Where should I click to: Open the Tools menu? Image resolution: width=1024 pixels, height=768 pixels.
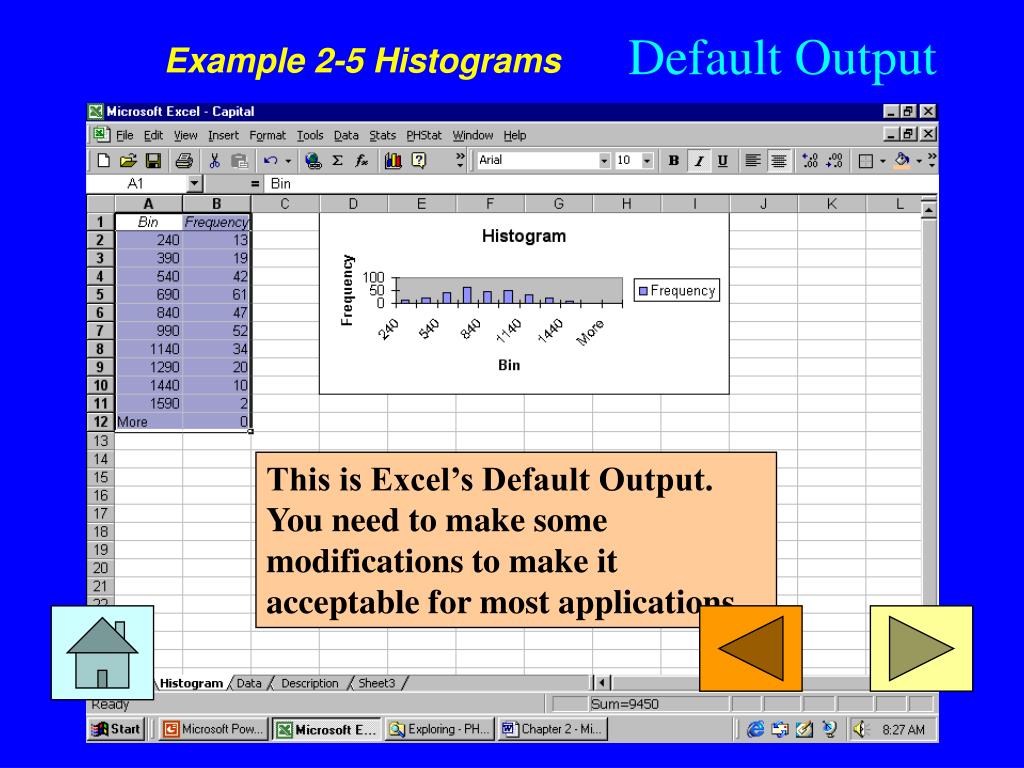[x=310, y=135]
